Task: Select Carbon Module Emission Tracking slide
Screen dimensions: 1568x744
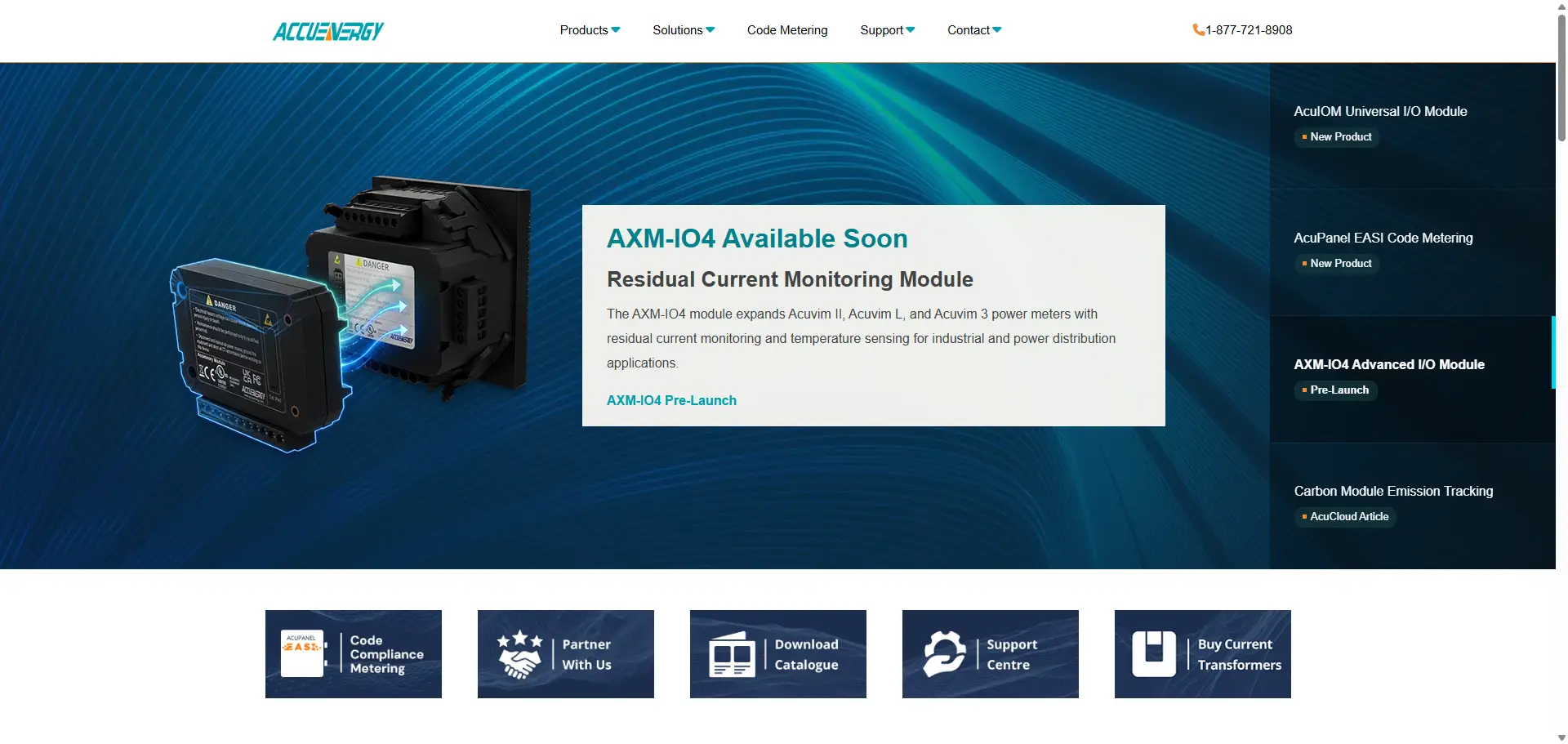Action: (1413, 506)
